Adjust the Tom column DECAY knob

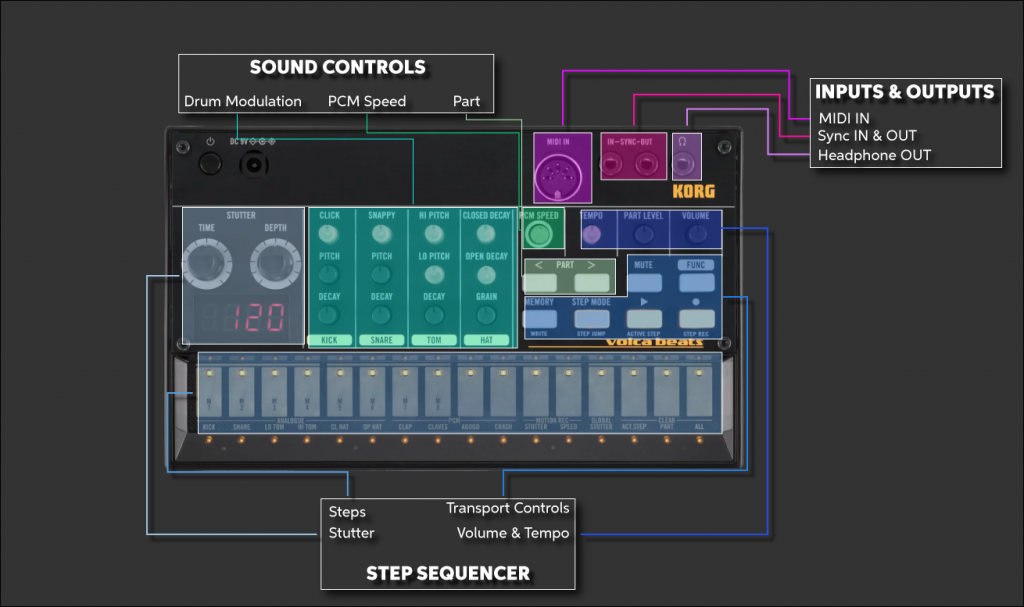pos(434,316)
